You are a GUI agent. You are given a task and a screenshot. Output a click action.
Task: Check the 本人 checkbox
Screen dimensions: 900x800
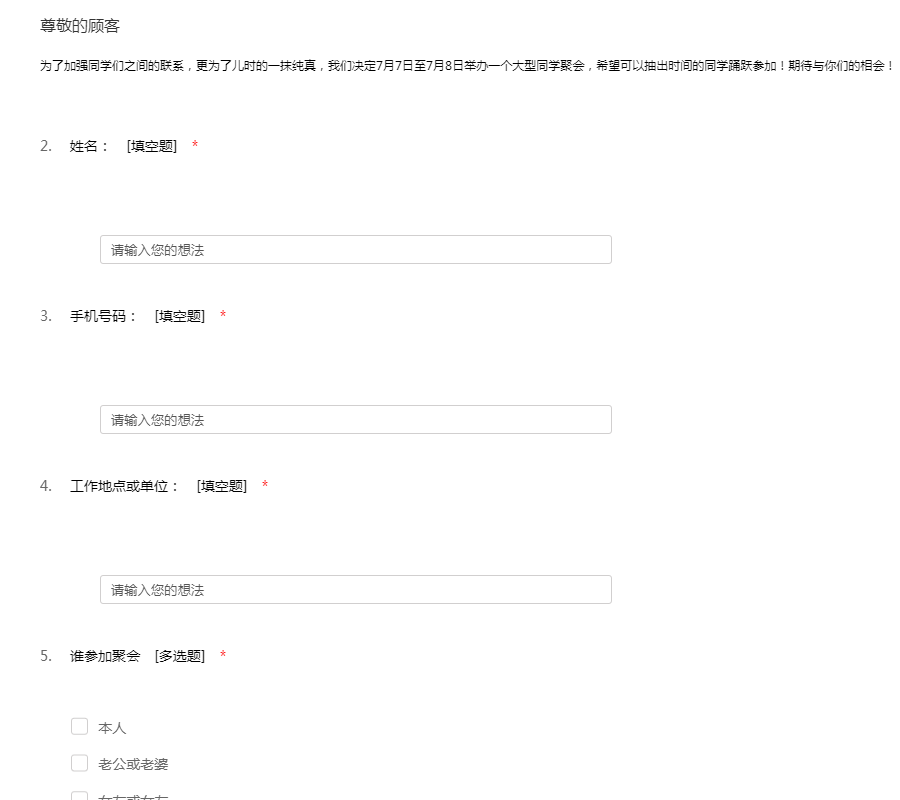coord(80,727)
